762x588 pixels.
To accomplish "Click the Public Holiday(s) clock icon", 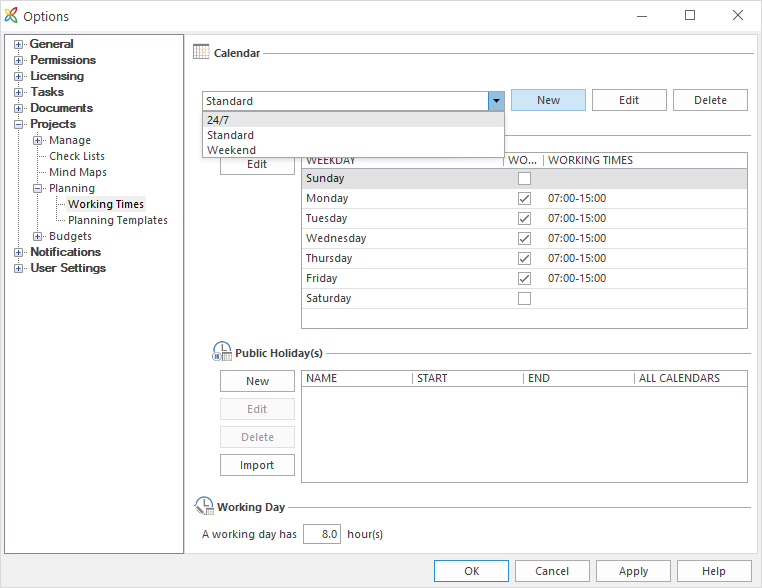I will [x=222, y=351].
